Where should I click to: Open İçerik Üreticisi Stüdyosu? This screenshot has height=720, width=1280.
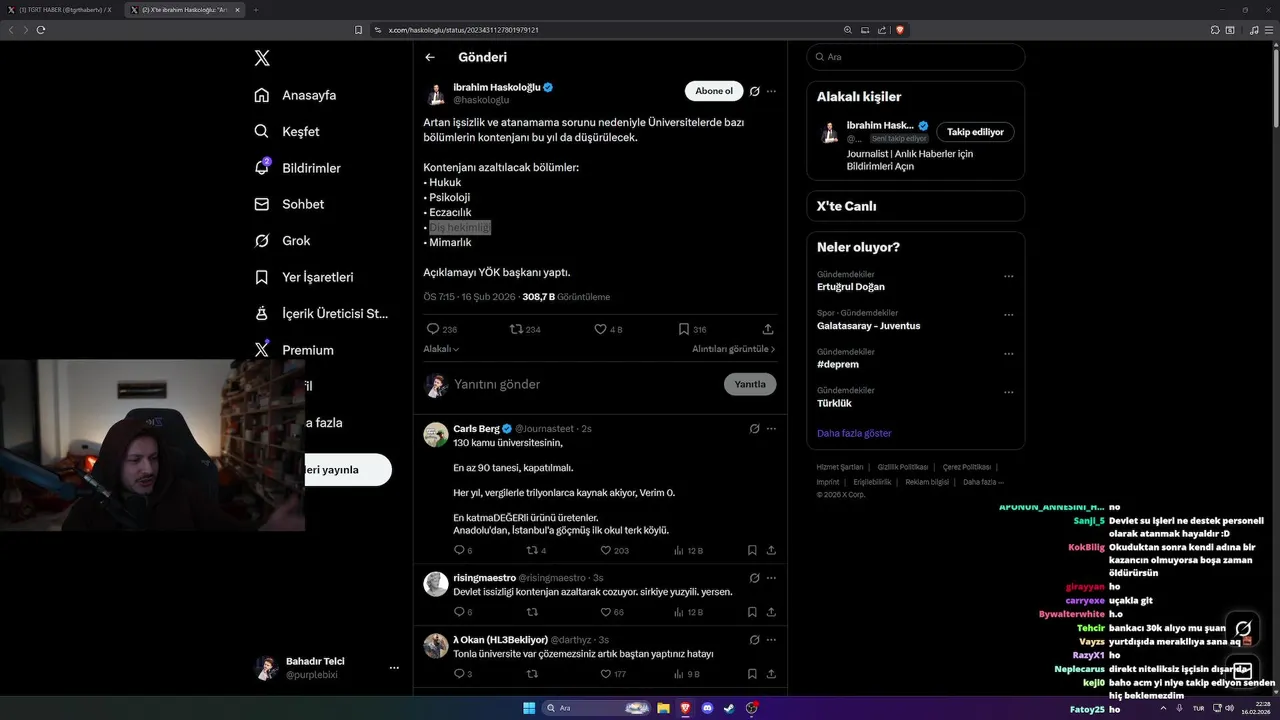pos(321,313)
